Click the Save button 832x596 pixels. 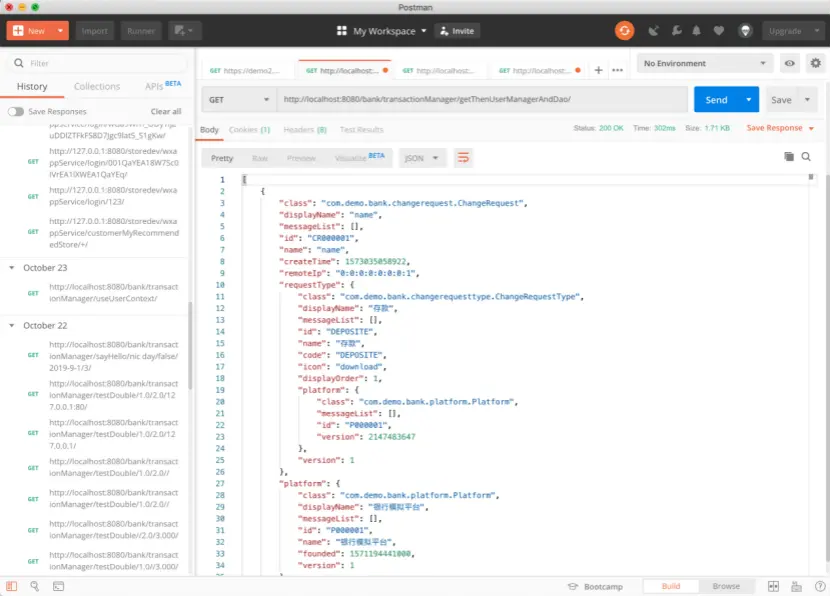[781, 99]
